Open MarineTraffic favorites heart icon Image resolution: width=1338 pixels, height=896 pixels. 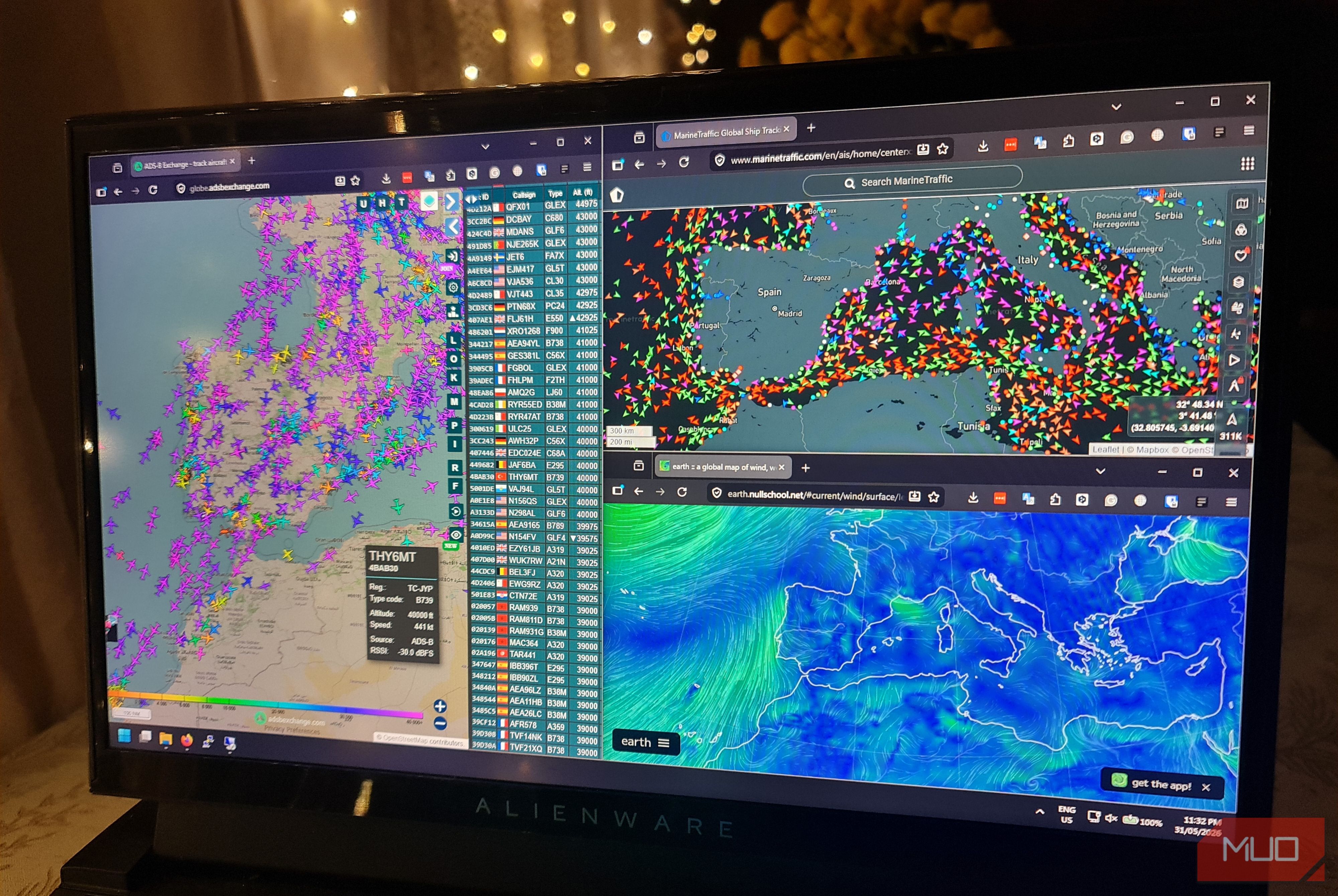coord(1240,256)
